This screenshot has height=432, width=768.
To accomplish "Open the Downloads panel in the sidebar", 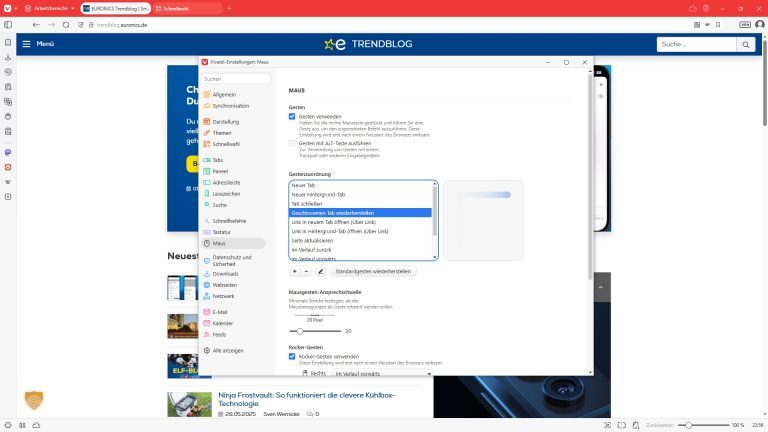I will click(x=8, y=57).
